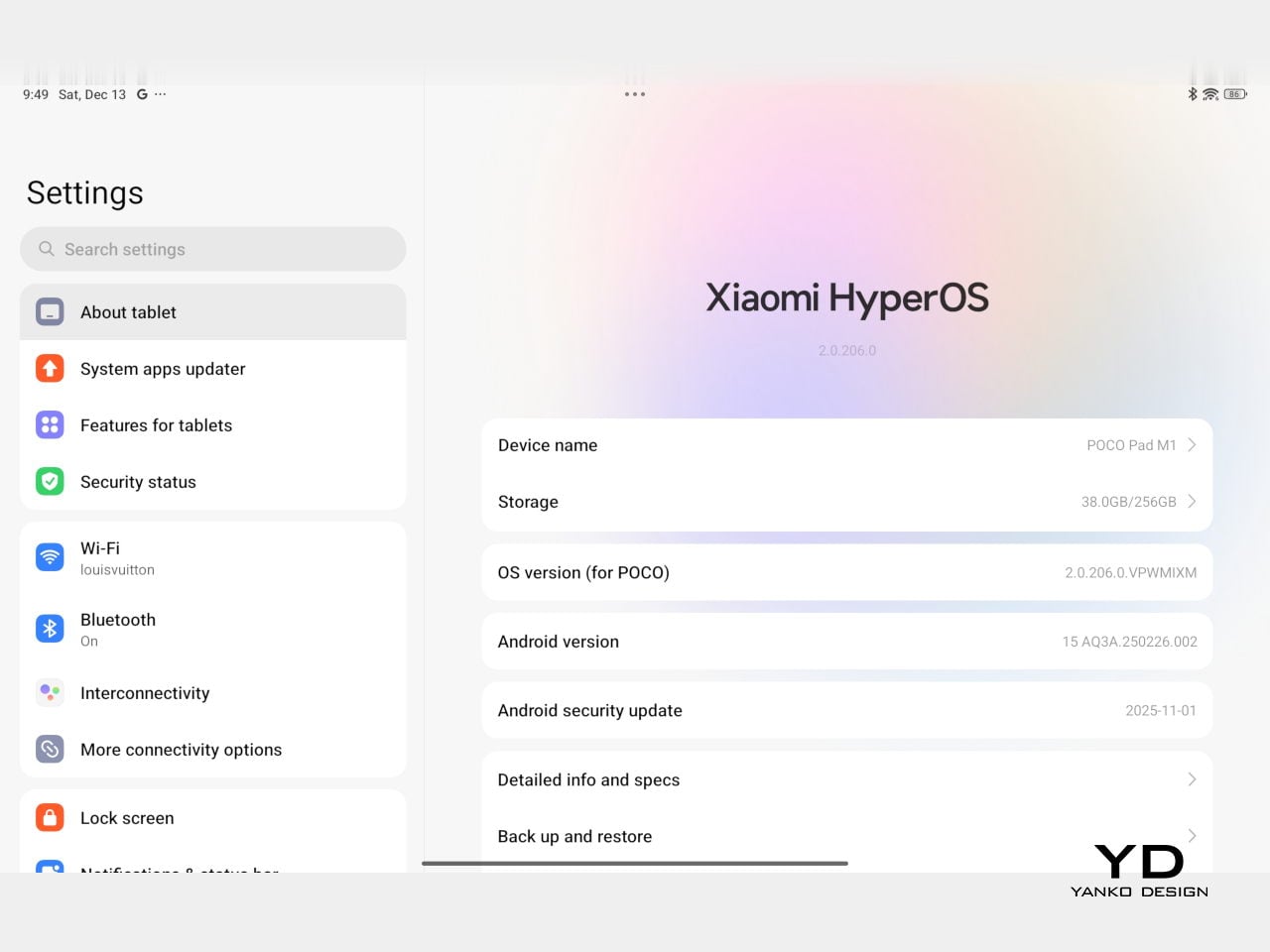Viewport: 1270px width, 952px height.
Task: Tap the Lock screen icon
Action: point(50,818)
